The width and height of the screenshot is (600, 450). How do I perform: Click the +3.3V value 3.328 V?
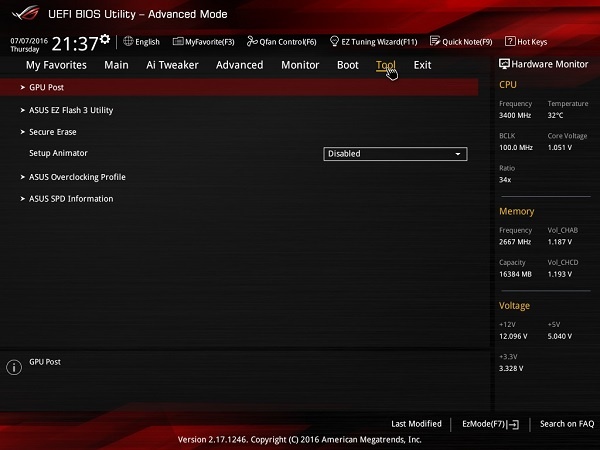pyautogui.click(x=511, y=368)
